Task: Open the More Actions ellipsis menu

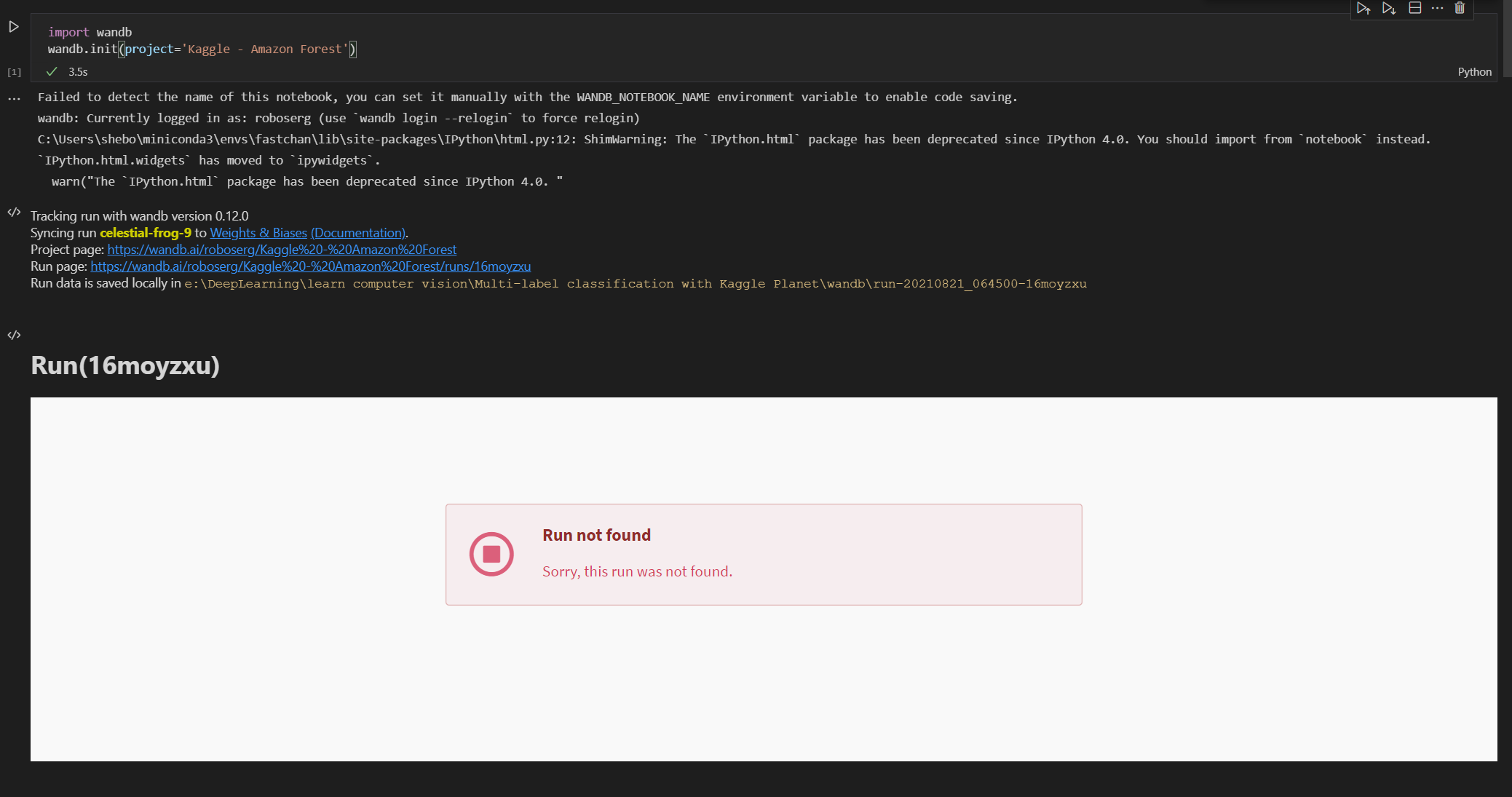Action: tap(1437, 9)
